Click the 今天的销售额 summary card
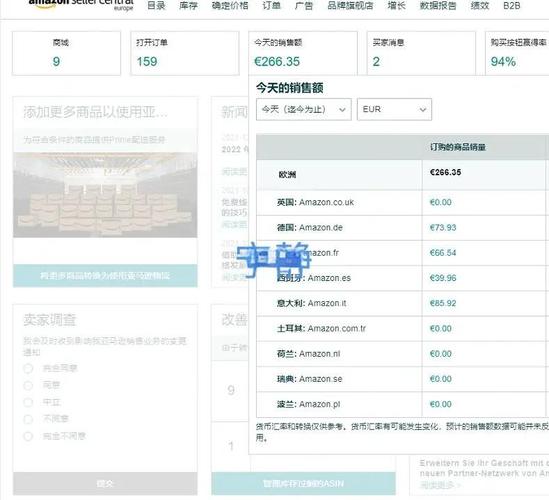 pos(303,53)
